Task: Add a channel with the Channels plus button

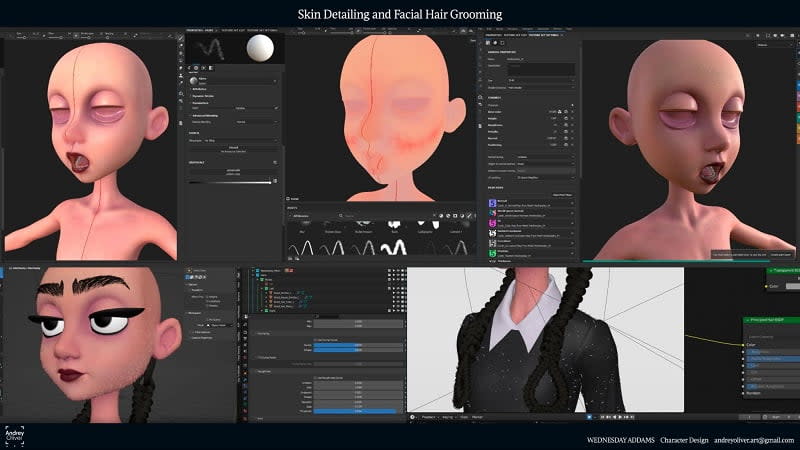Action: [572, 105]
